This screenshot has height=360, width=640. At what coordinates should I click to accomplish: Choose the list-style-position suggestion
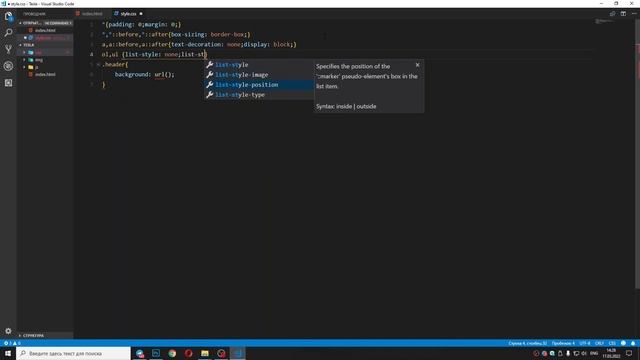pos(259,84)
